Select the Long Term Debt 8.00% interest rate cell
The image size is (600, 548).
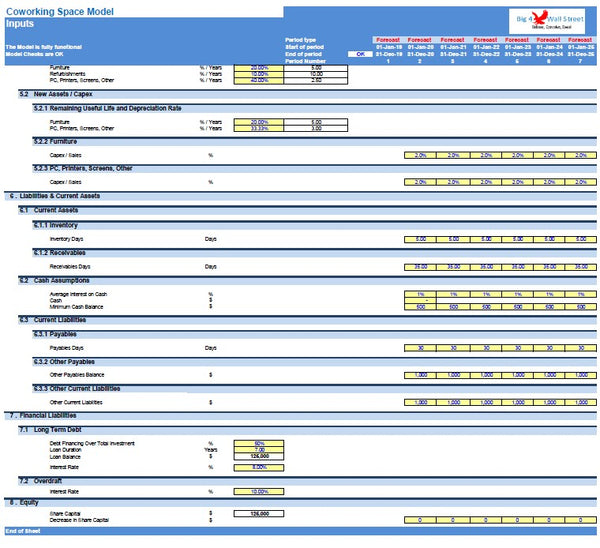pos(259,467)
